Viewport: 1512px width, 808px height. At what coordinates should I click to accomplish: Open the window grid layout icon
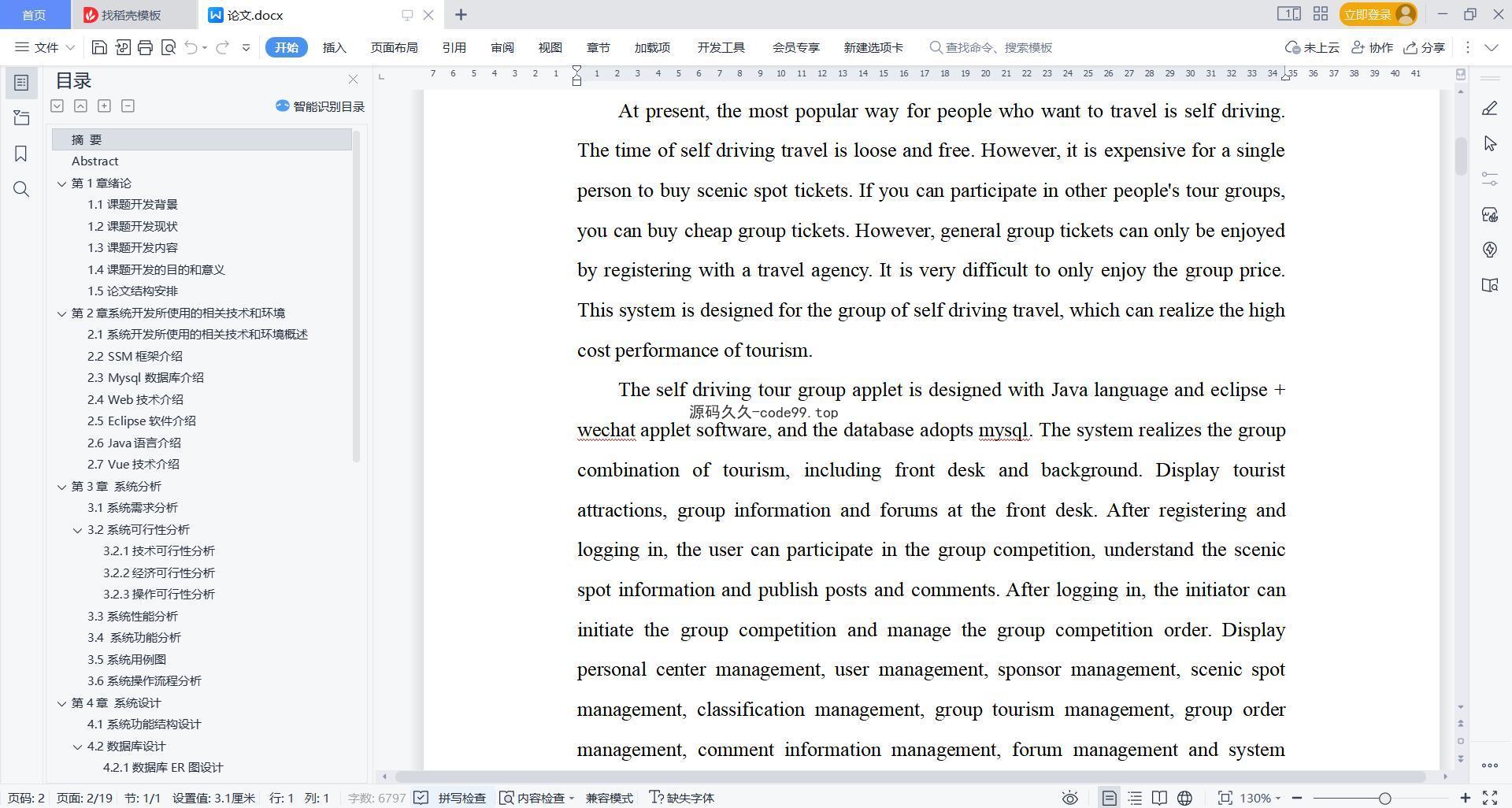click(1321, 14)
